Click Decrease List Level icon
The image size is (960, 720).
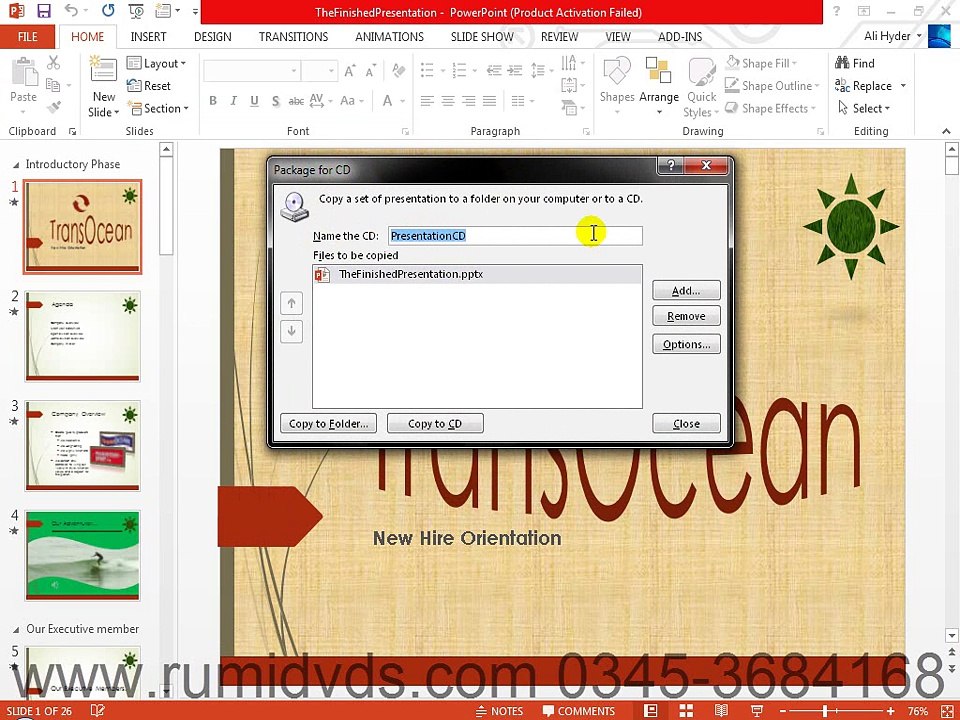click(494, 70)
